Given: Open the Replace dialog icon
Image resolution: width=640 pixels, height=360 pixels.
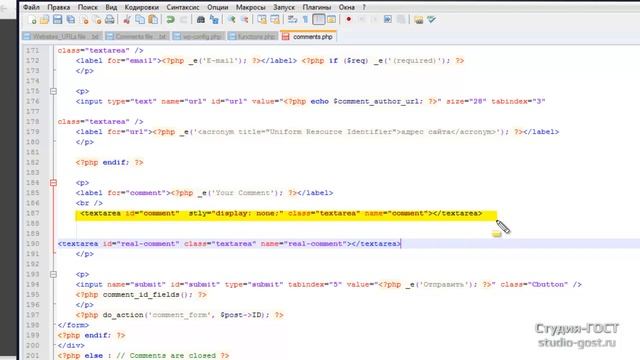Looking at the screenshot, I should click(214, 20).
